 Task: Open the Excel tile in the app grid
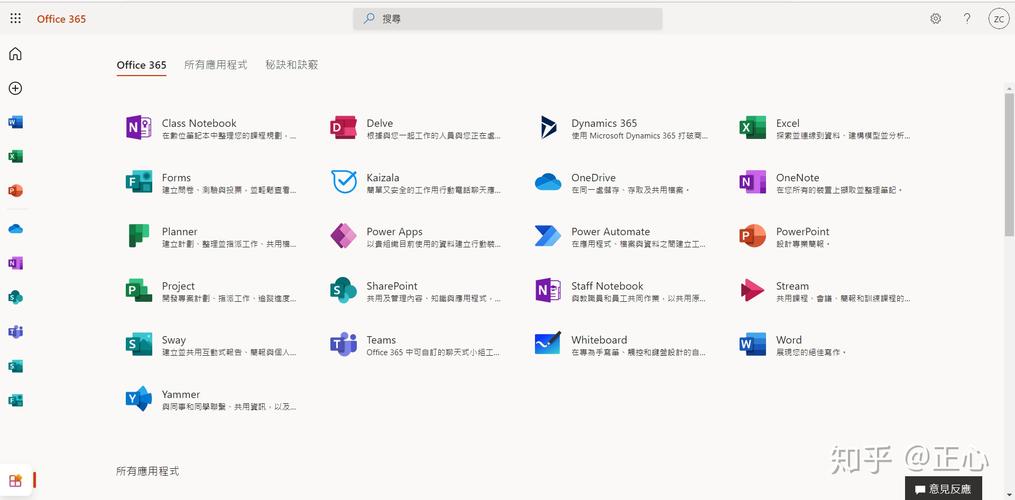click(x=825, y=128)
